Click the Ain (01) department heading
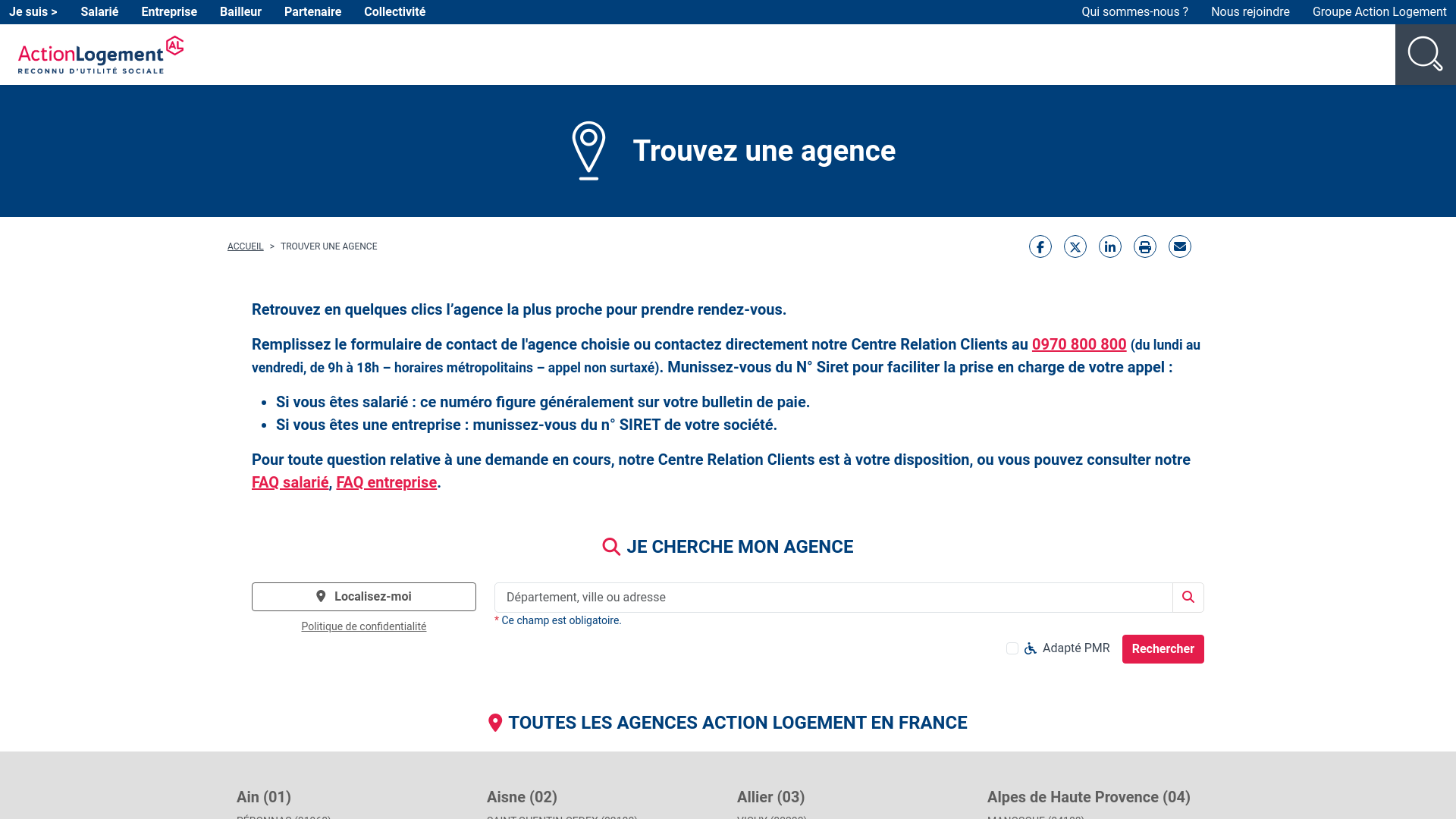Screen dimensions: 1456x819 pos(264,797)
